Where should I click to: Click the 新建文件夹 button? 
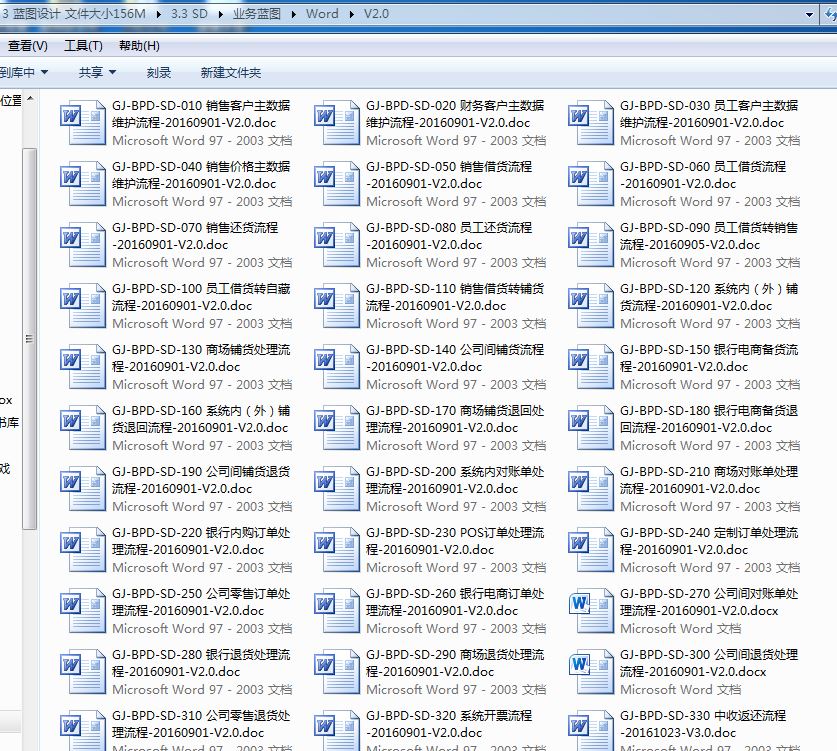point(231,72)
